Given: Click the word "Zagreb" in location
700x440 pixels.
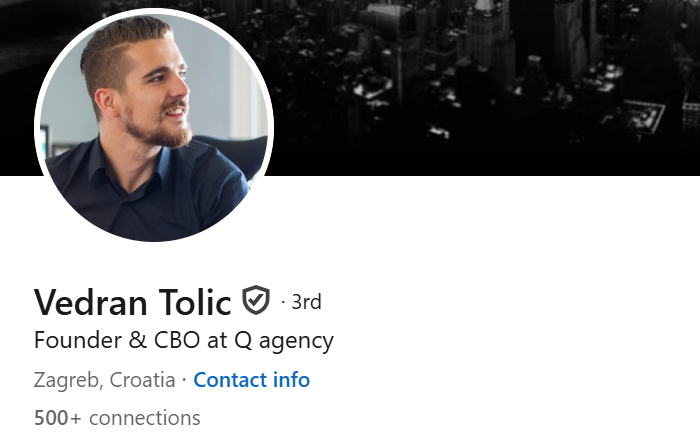Looking at the screenshot, I should 65,380.
